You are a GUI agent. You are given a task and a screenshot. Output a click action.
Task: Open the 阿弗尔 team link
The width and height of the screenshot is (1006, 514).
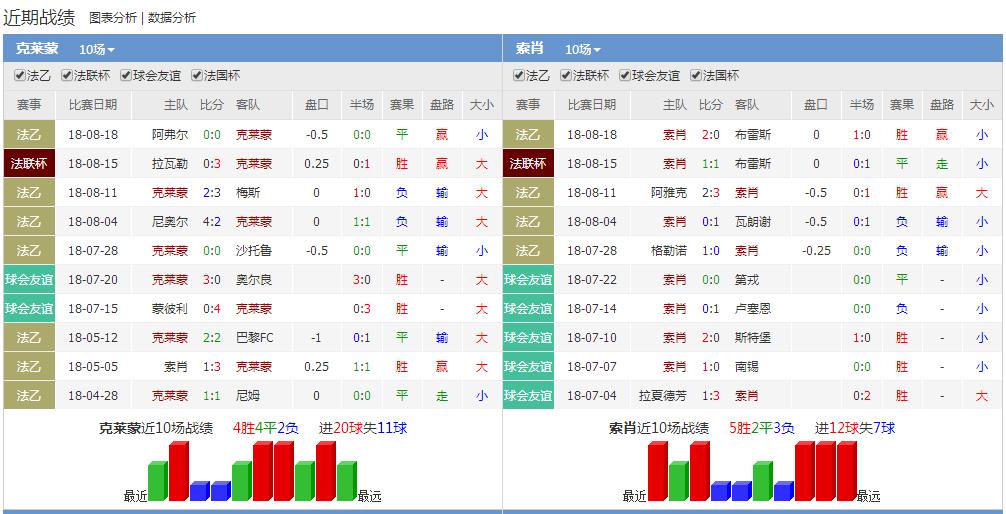tap(169, 134)
